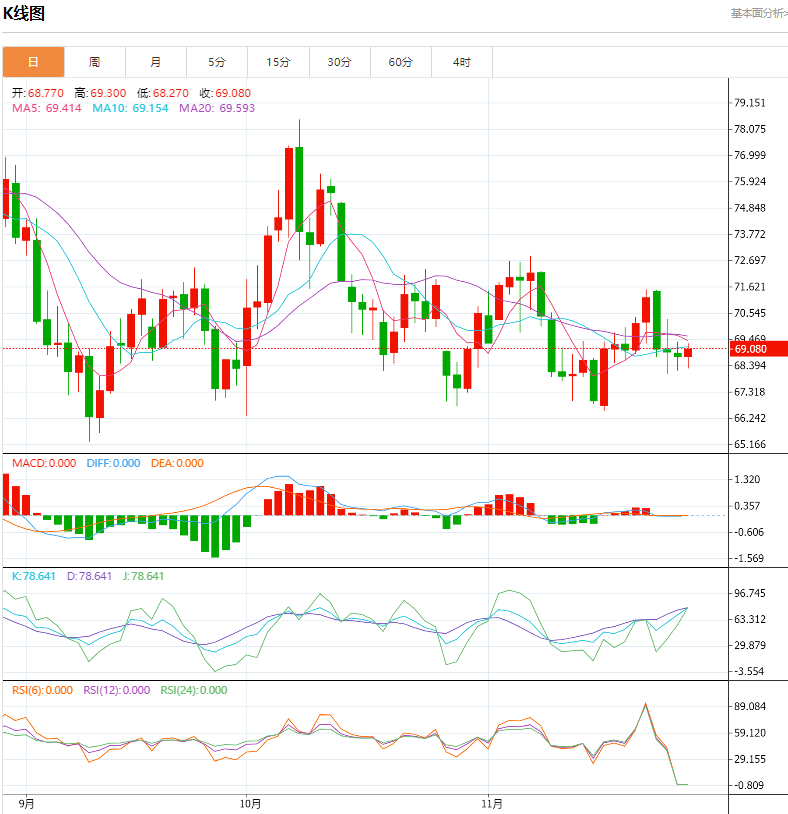Screen dimensions: 788x814
Task: Open the 4时 interval tab
Action: click(462, 62)
